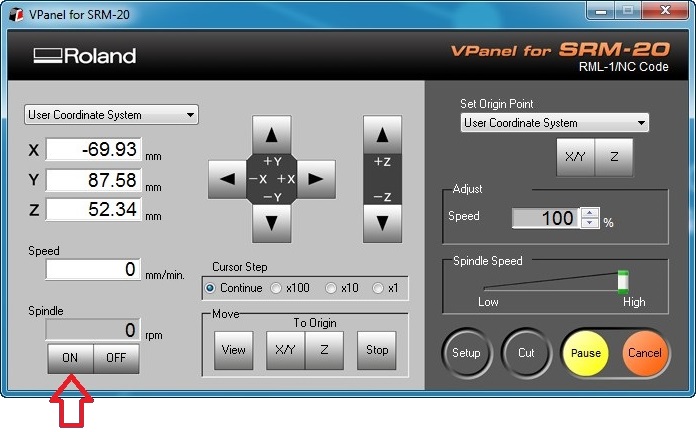
Task: Click the Adjust Speed percent field showing 100
Action: 546,218
